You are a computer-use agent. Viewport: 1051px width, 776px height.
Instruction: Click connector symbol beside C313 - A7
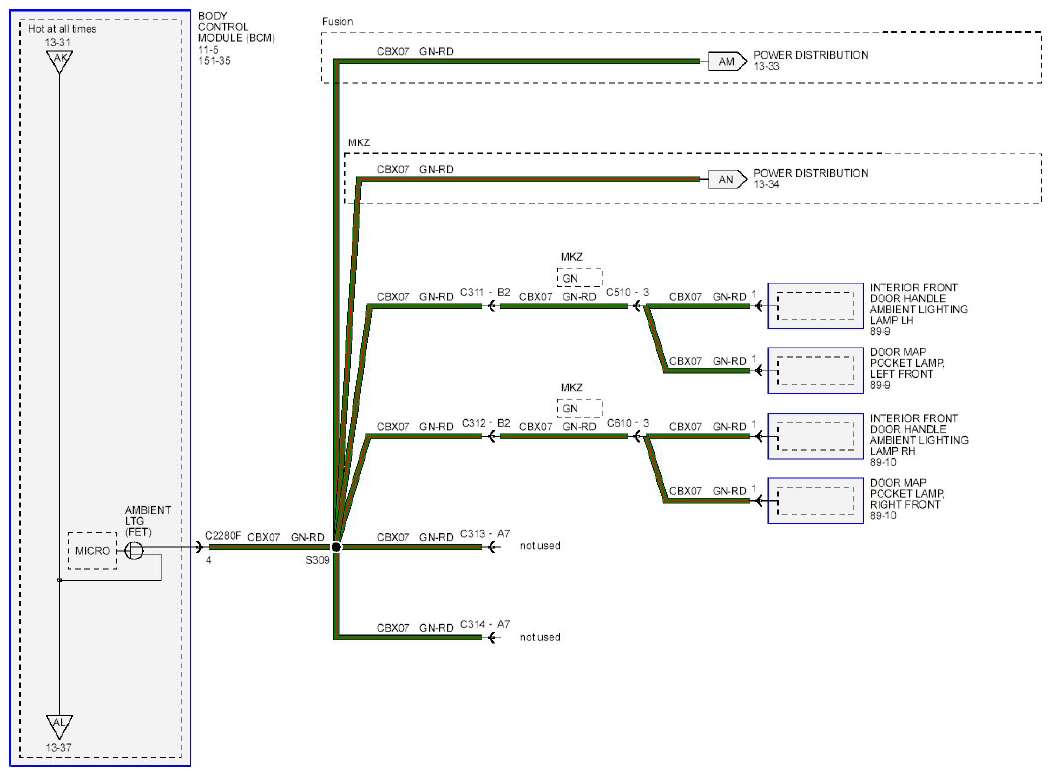point(492,547)
